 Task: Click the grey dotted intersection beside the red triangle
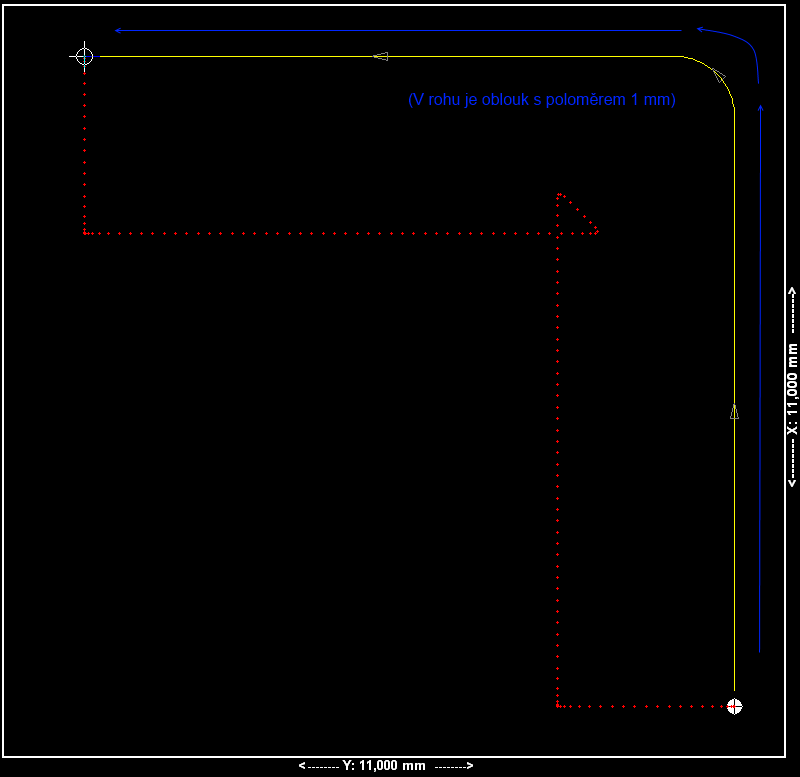[557, 232]
